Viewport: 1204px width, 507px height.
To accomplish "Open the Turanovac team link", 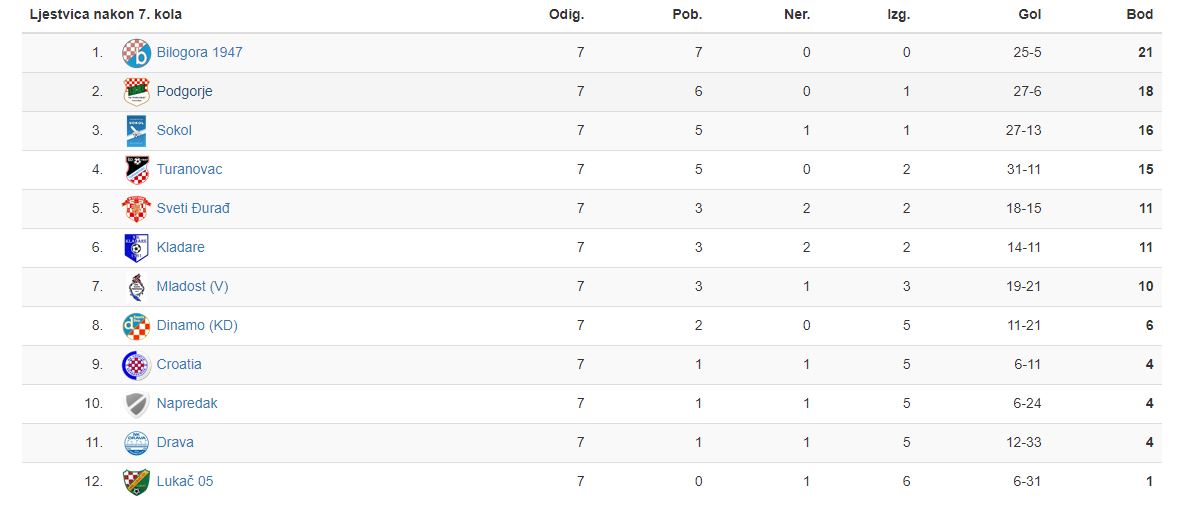I will pyautogui.click(x=189, y=170).
